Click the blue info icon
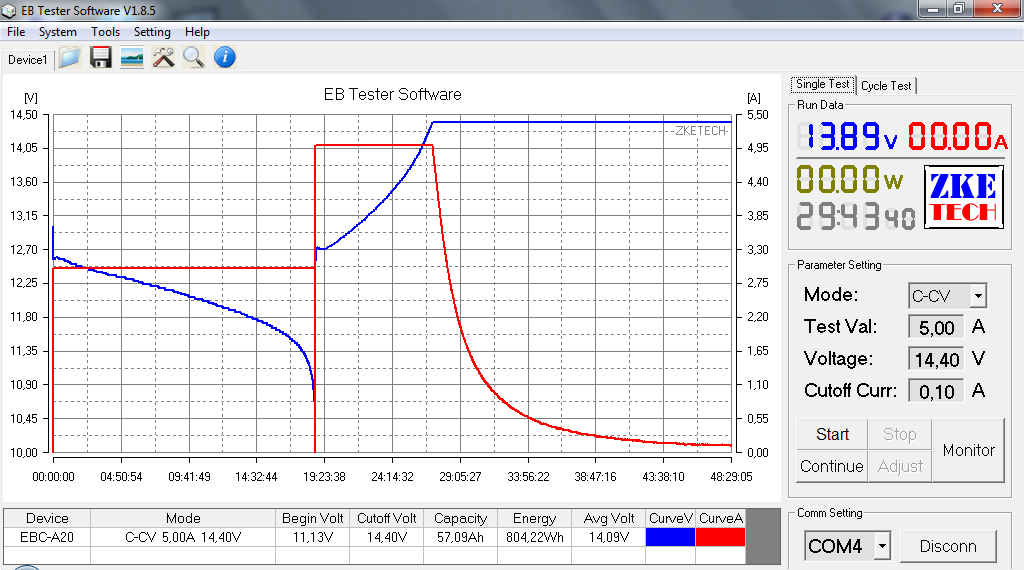The height and width of the screenshot is (570, 1024). coord(225,58)
